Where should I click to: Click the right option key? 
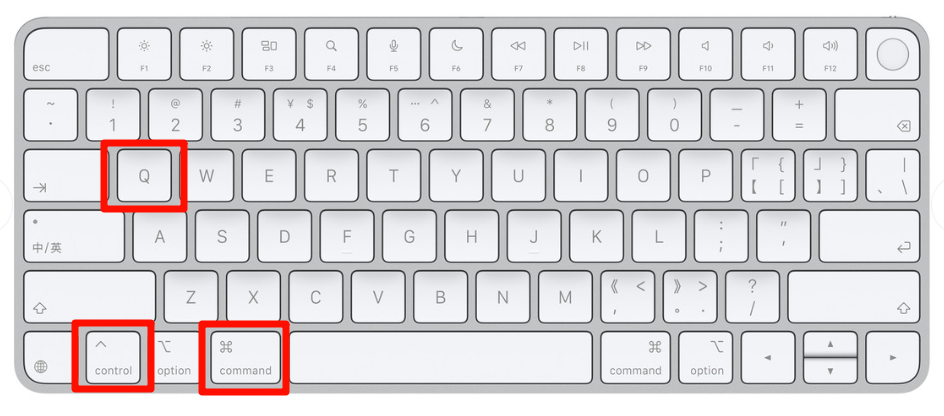click(x=706, y=356)
